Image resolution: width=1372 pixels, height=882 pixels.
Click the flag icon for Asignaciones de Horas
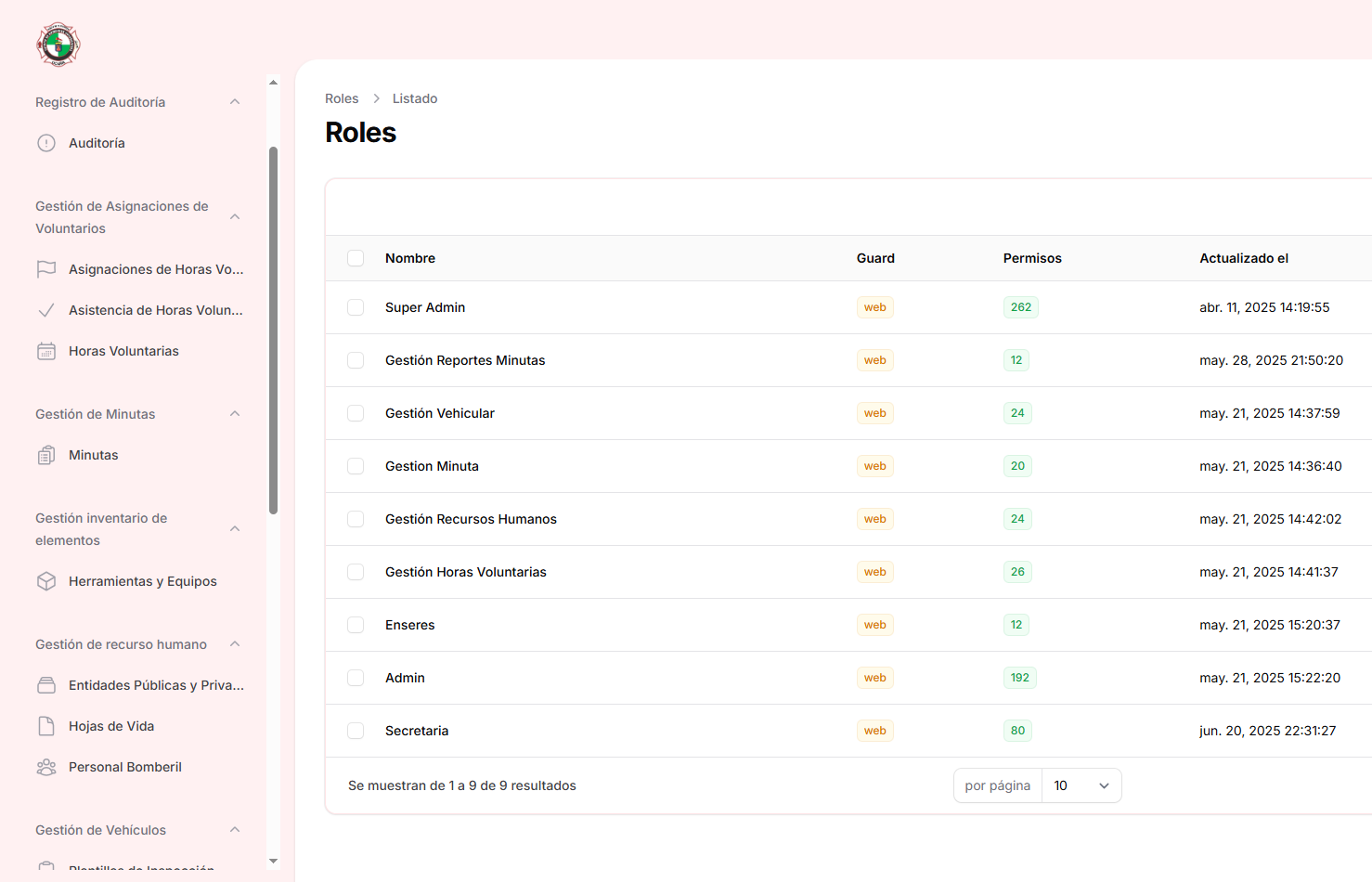pyautogui.click(x=46, y=269)
